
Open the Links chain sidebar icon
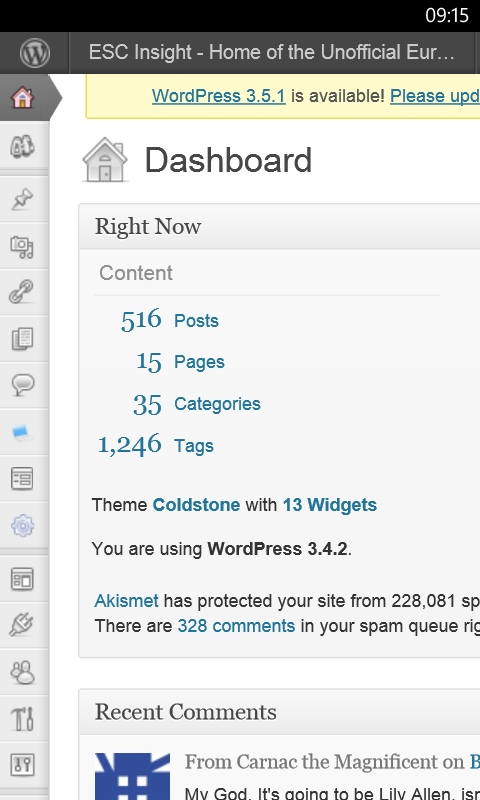(x=22, y=292)
